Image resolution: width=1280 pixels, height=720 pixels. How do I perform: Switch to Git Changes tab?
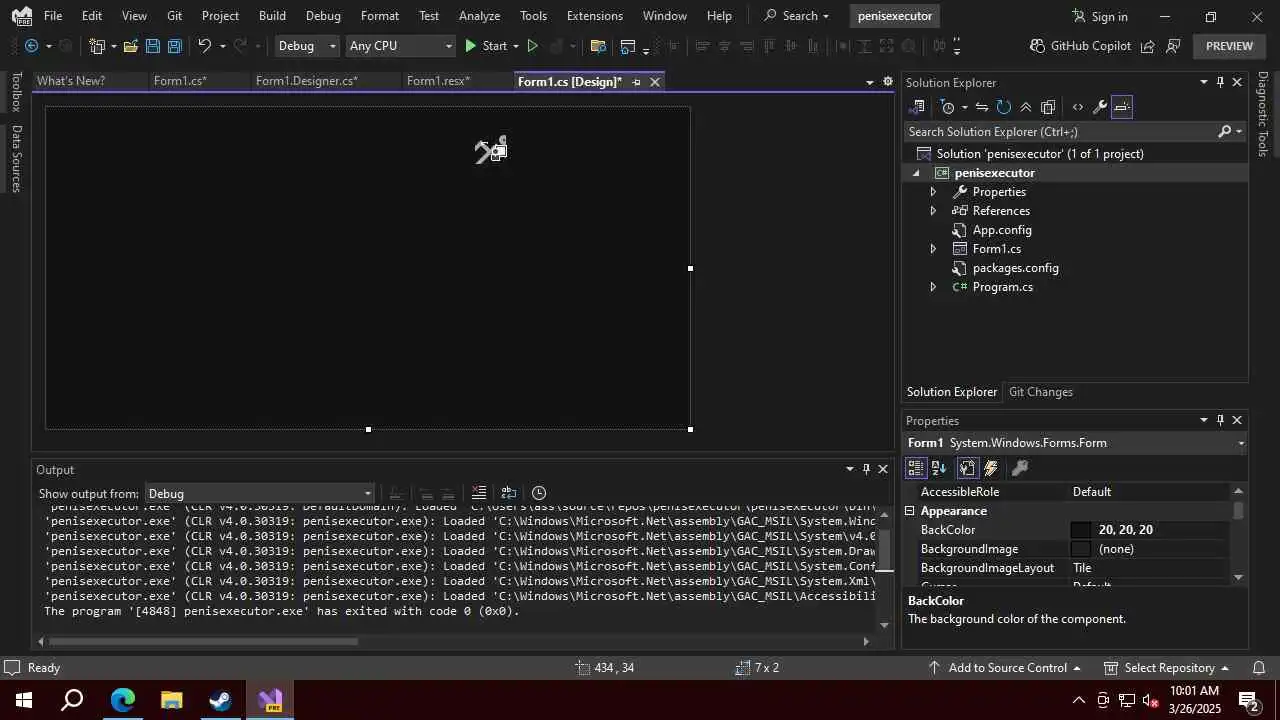click(1040, 392)
